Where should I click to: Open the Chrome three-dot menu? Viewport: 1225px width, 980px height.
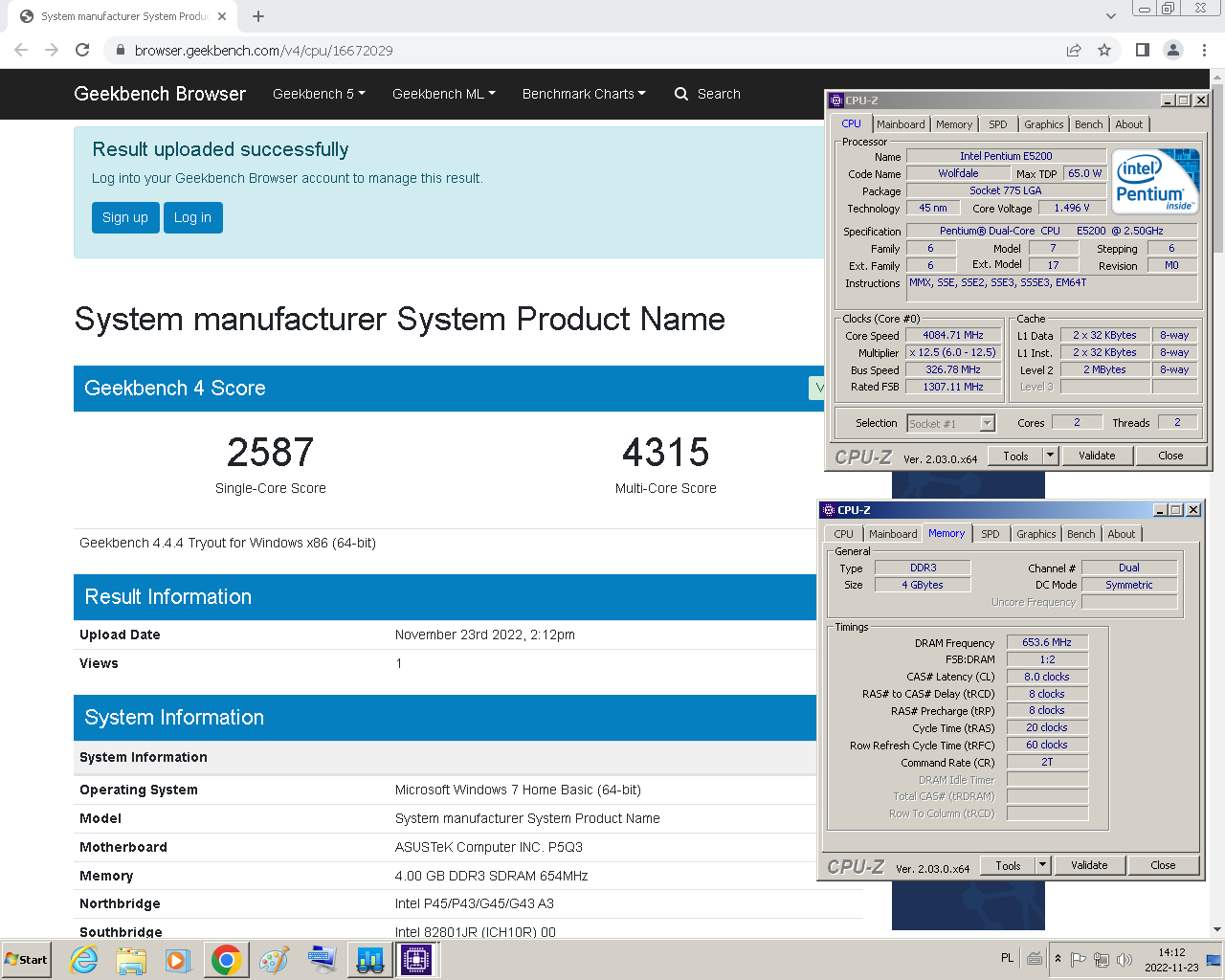pos(1205,50)
